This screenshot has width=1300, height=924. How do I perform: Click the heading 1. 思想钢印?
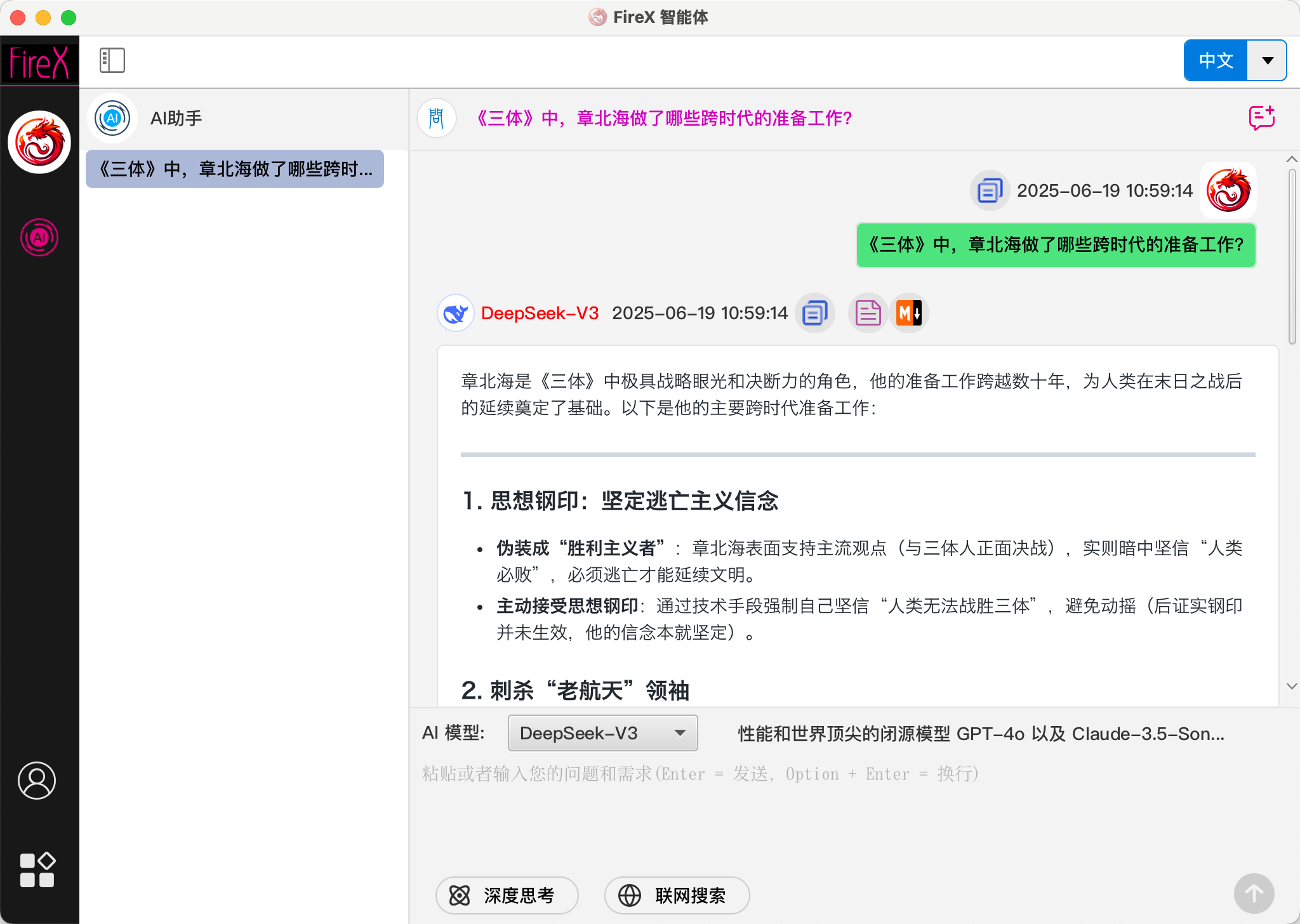[x=620, y=501]
